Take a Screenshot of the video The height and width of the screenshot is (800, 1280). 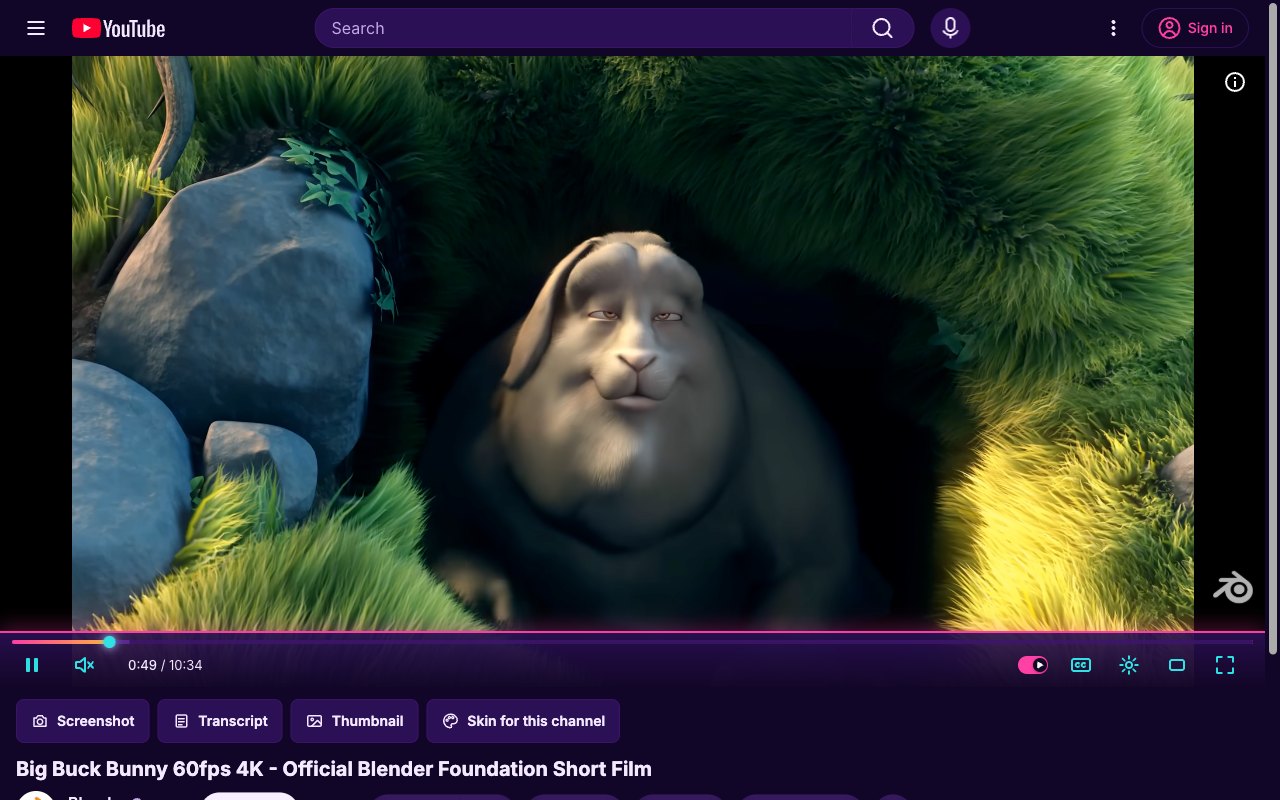click(x=83, y=721)
